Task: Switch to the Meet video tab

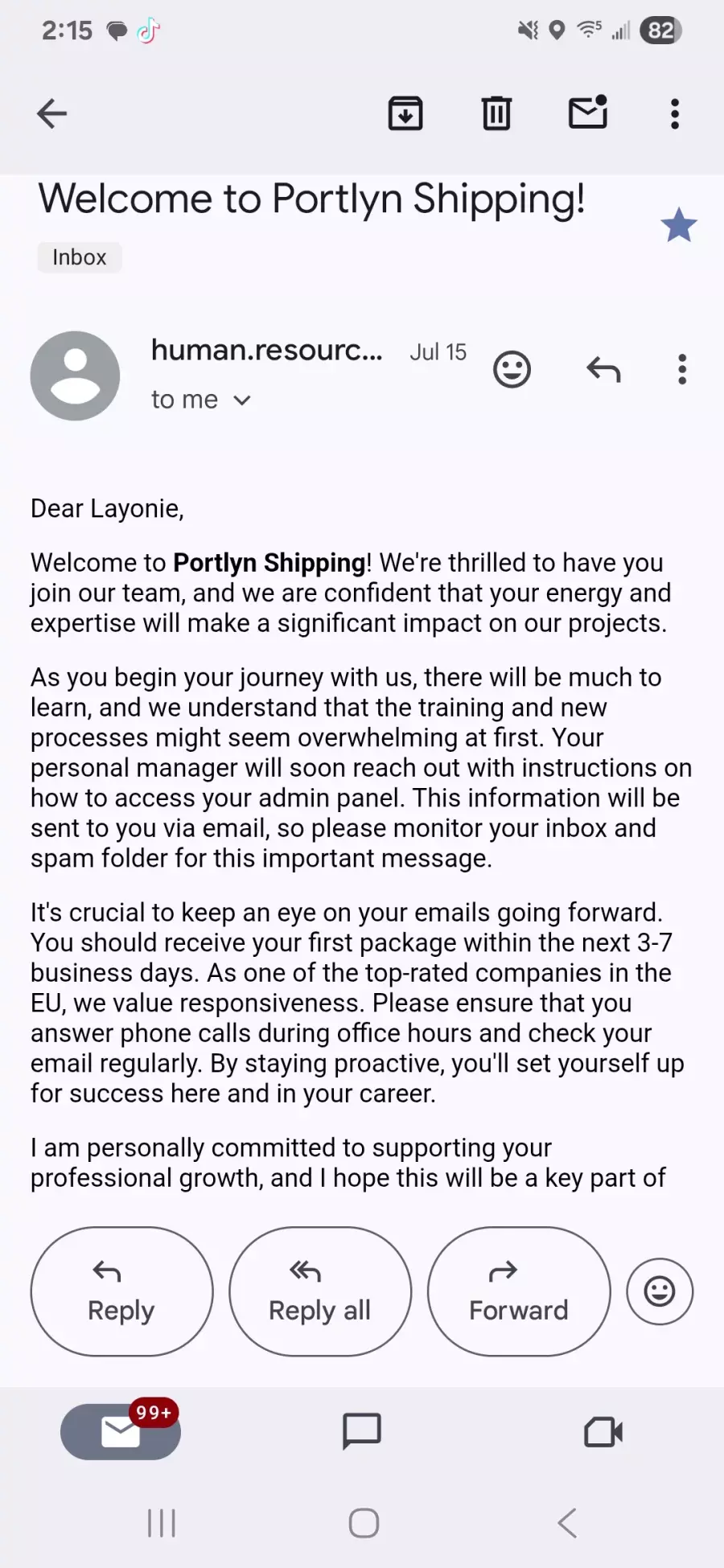Action: click(603, 1432)
